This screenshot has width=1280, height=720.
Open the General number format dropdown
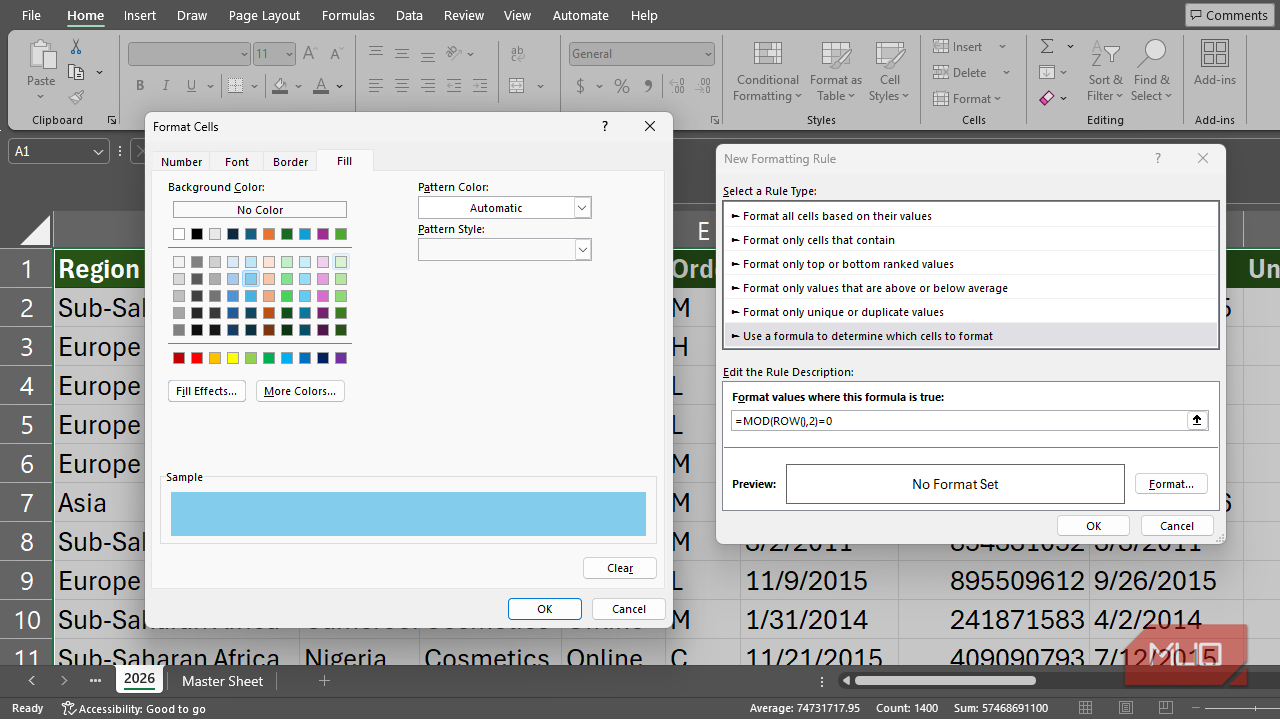tap(708, 54)
